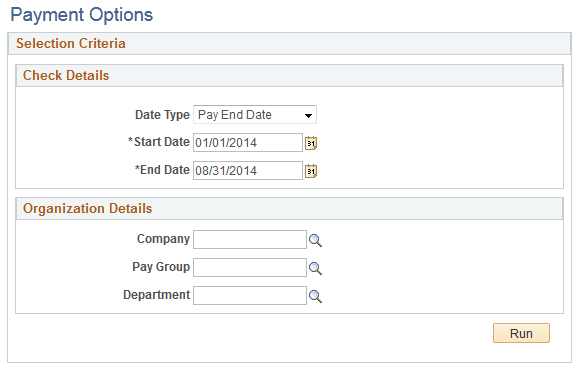The height and width of the screenshot is (368, 578).
Task: Click the Run button
Action: 521,333
